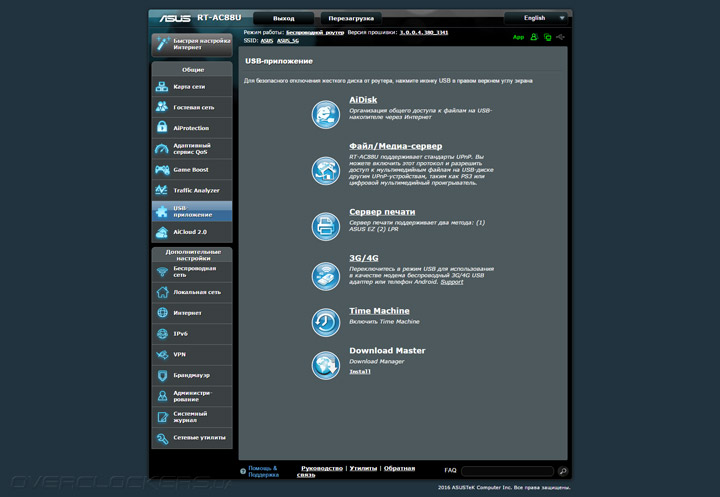The image size is (720, 497).
Task: Open the Wireless network settings item
Action: (192, 271)
